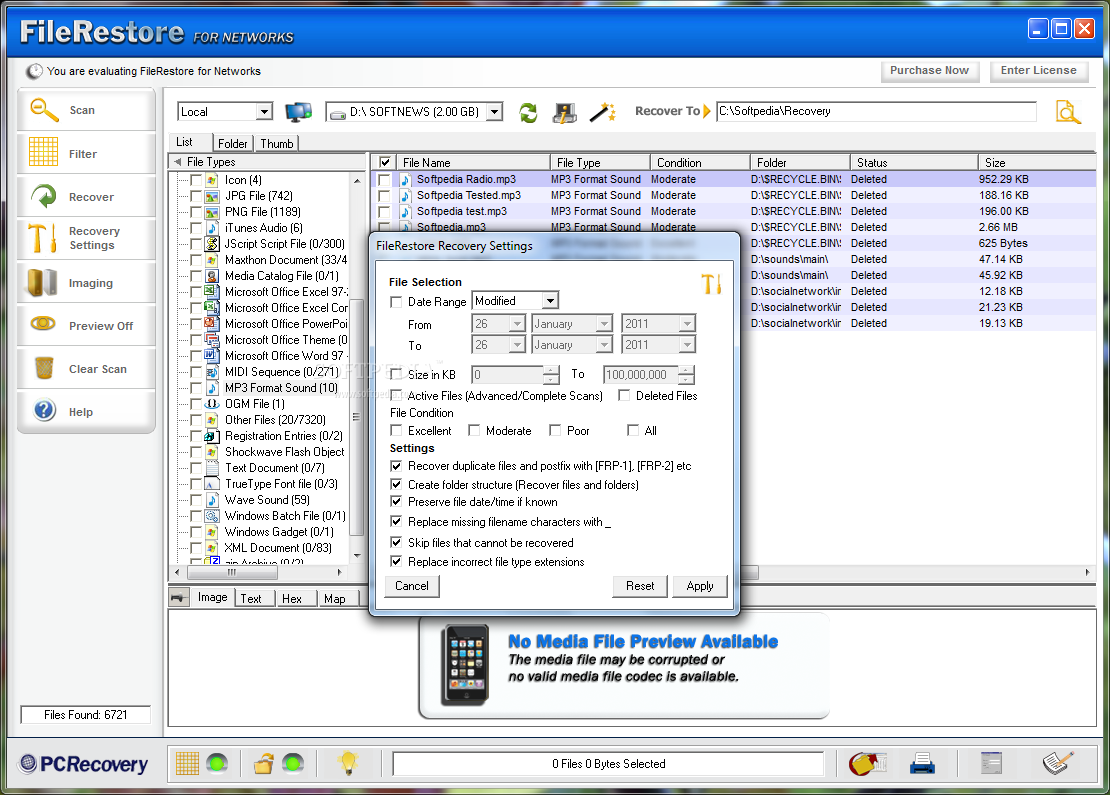Click the Recover To path field

pos(876,111)
